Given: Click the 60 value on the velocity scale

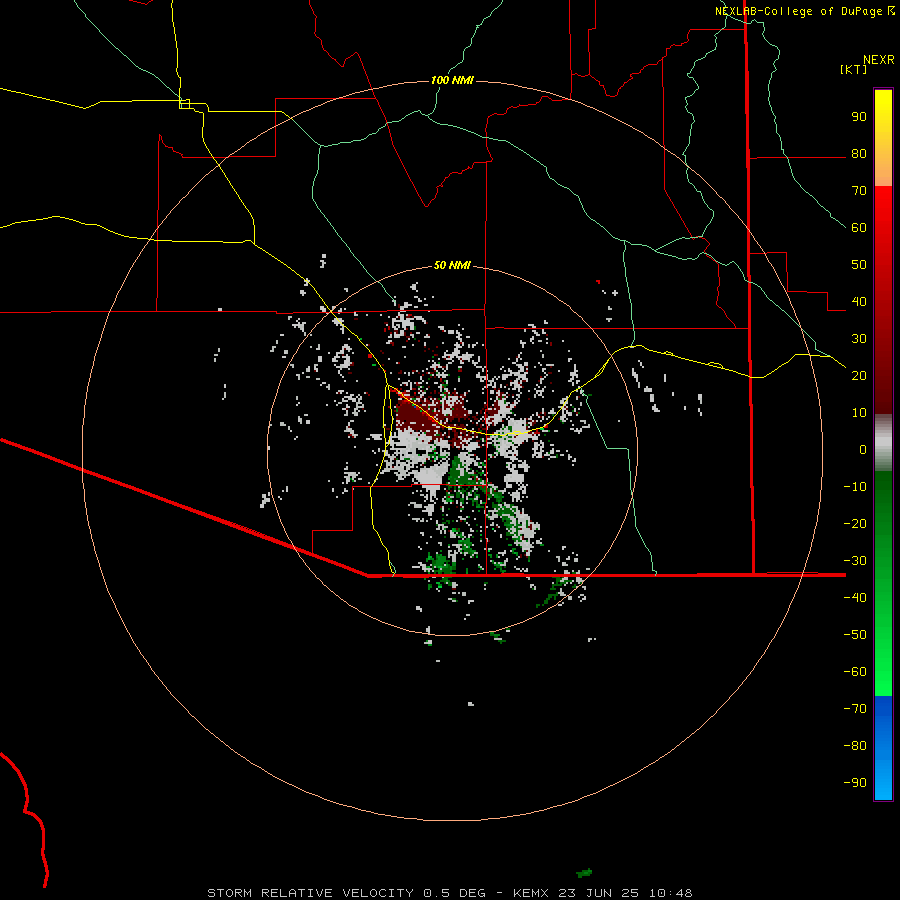Looking at the screenshot, I should tap(859, 228).
